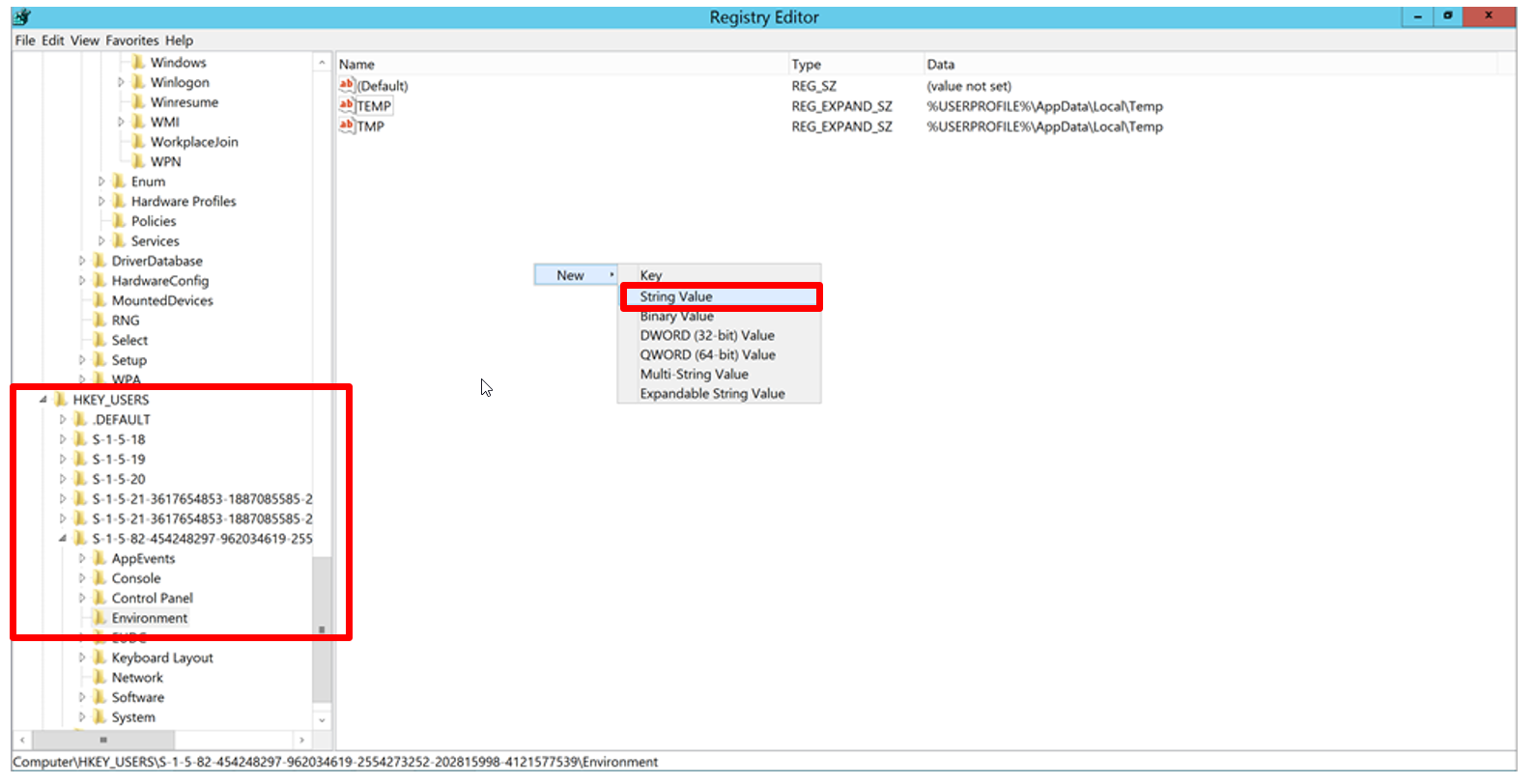Screen dimensions: 1536x784
Task: Click the Type column header
Action: (x=855, y=64)
